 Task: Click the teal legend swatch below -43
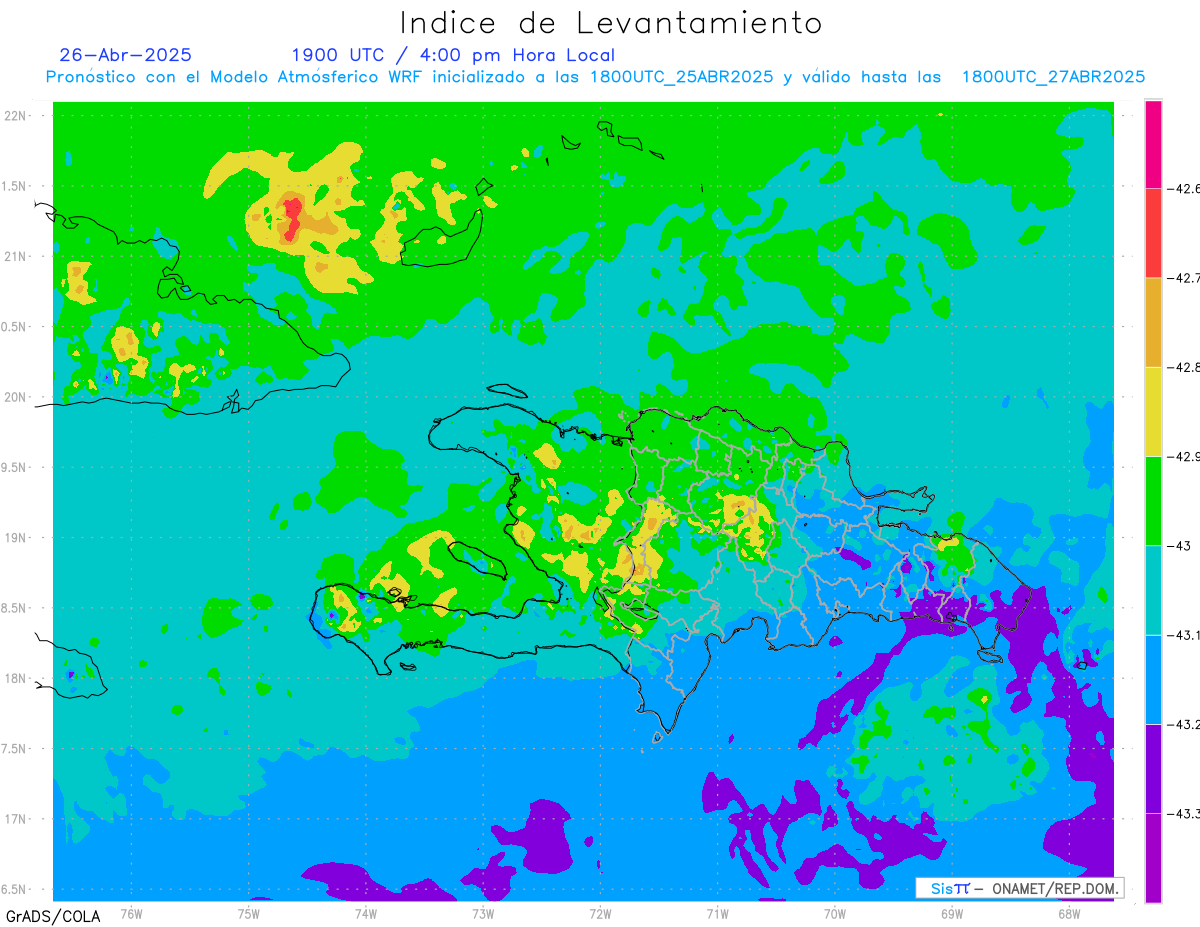1153,590
